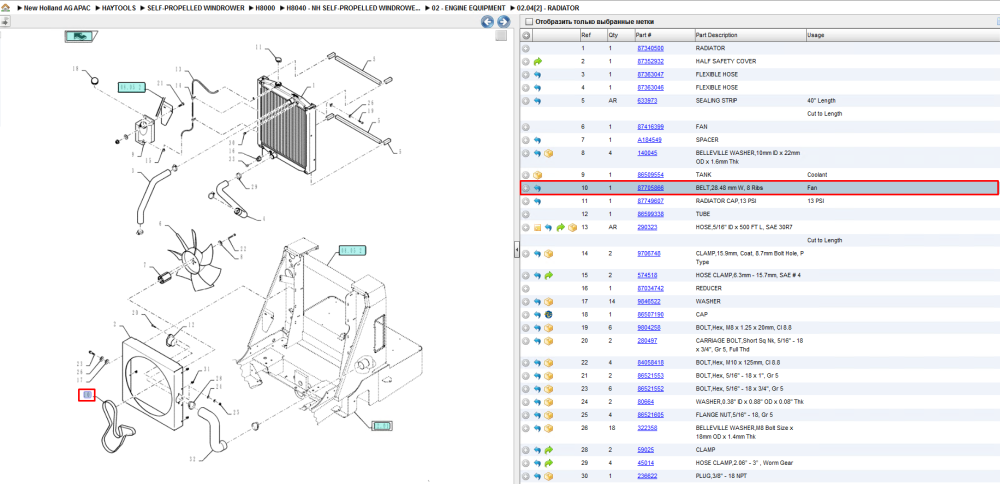Go to the previous illustration (left arrow)

point(488,22)
